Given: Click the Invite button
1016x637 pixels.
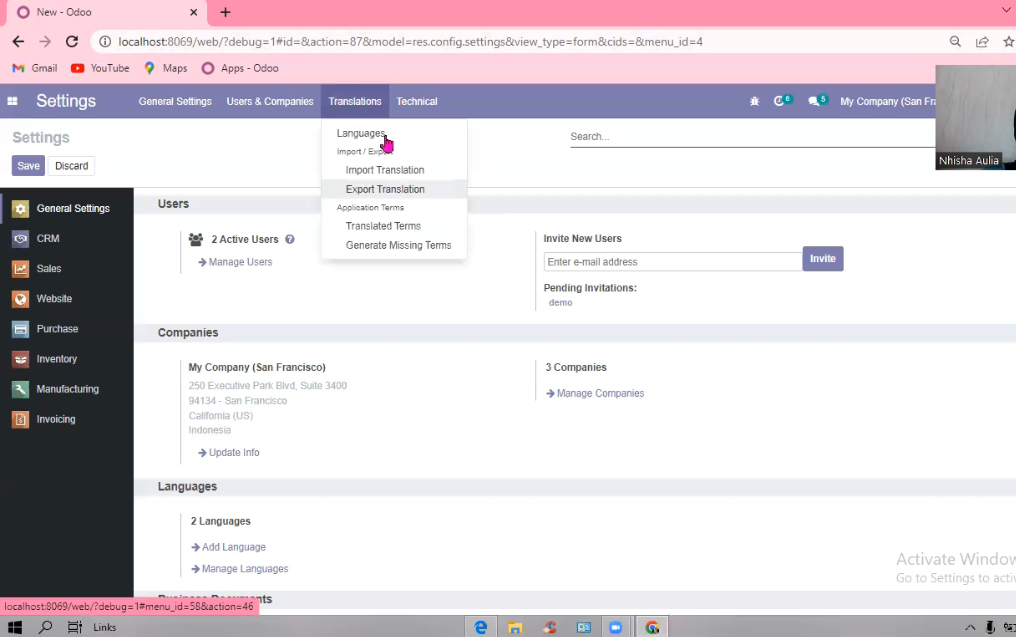Looking at the screenshot, I should 822,259.
